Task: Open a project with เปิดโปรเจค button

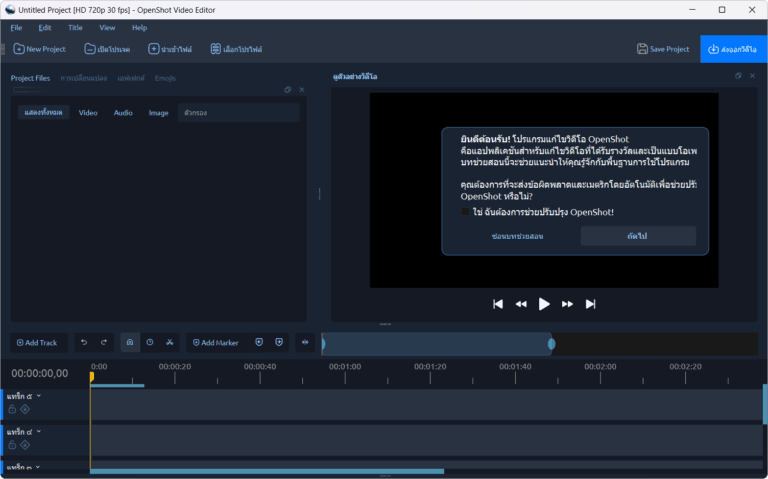Action: [x=107, y=49]
